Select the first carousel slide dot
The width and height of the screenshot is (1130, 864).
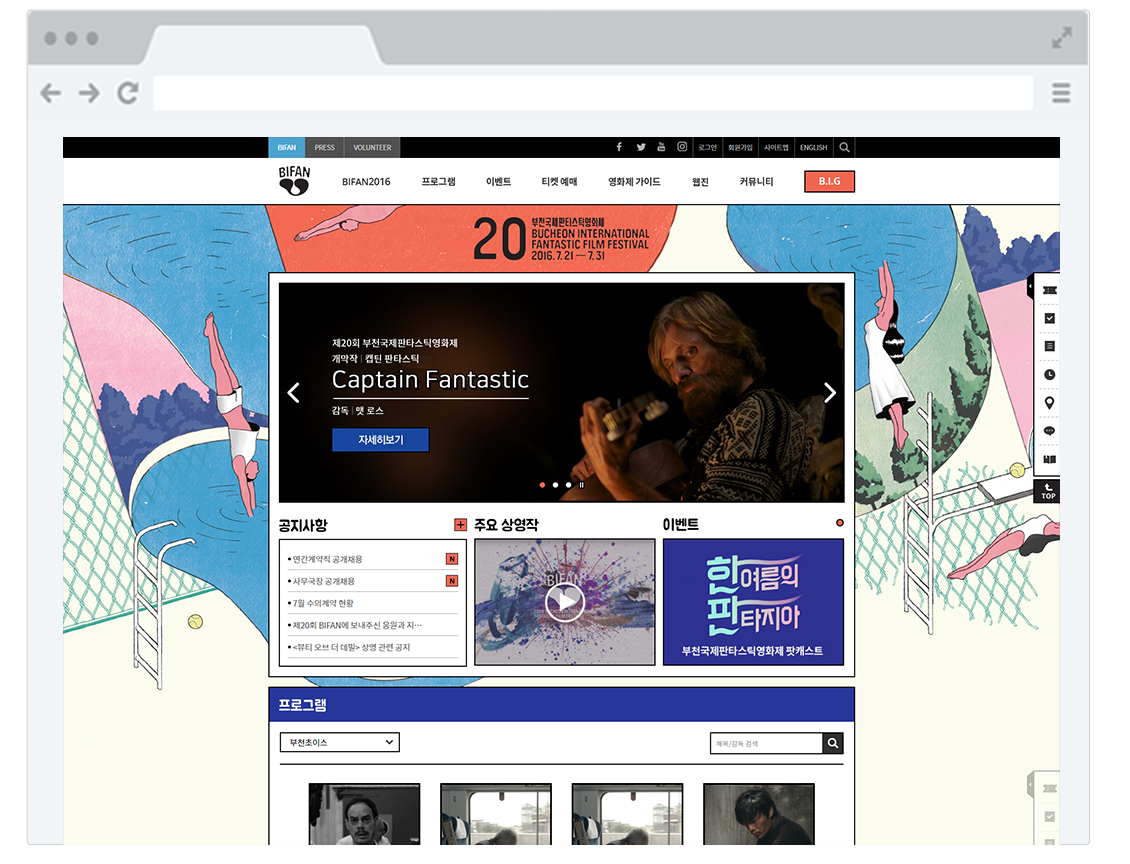coord(542,485)
